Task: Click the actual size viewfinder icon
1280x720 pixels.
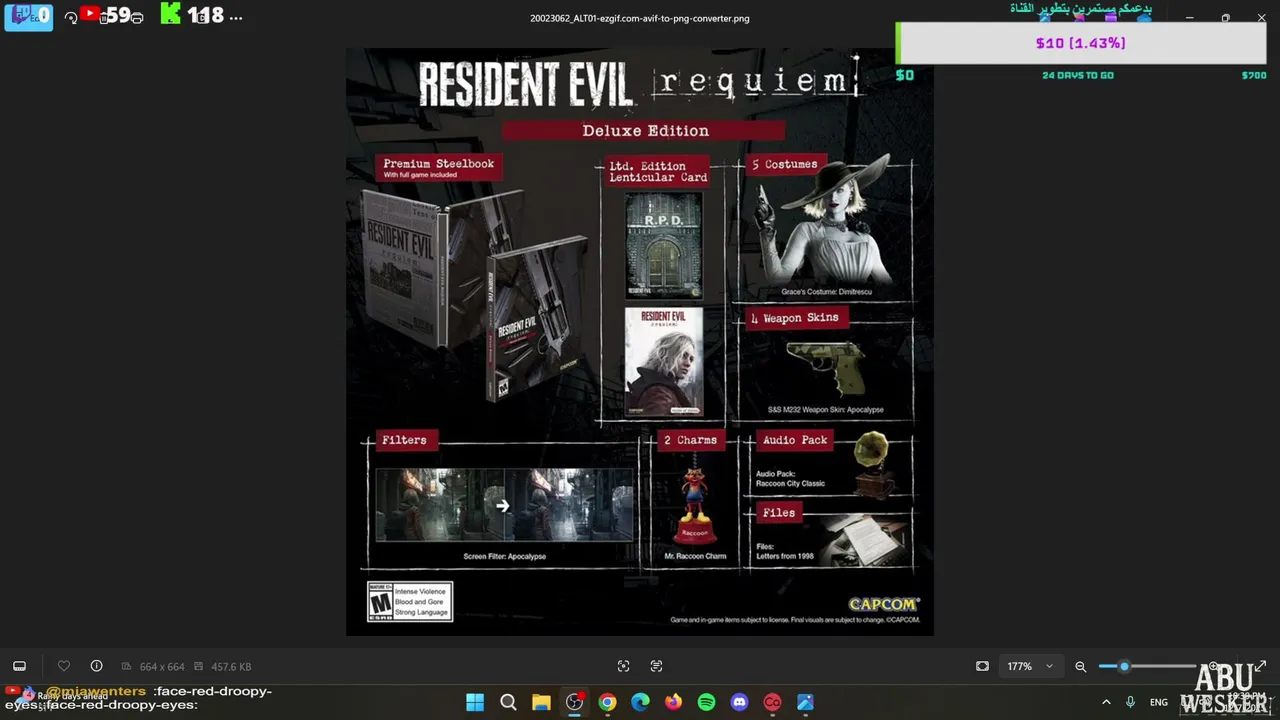Action: (623, 666)
